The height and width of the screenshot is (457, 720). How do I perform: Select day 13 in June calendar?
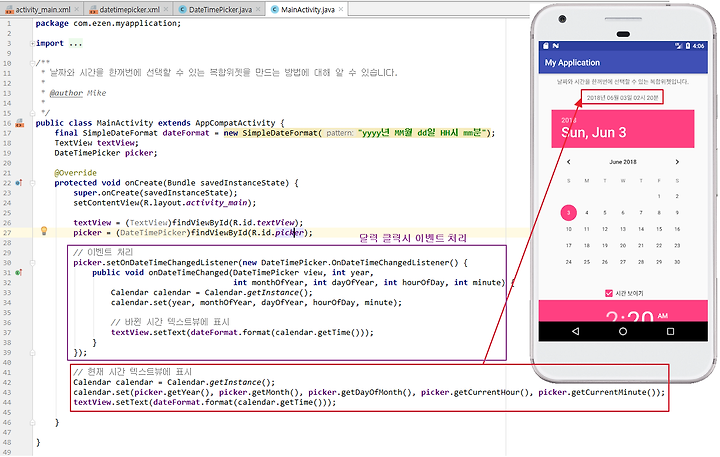tap(623, 229)
